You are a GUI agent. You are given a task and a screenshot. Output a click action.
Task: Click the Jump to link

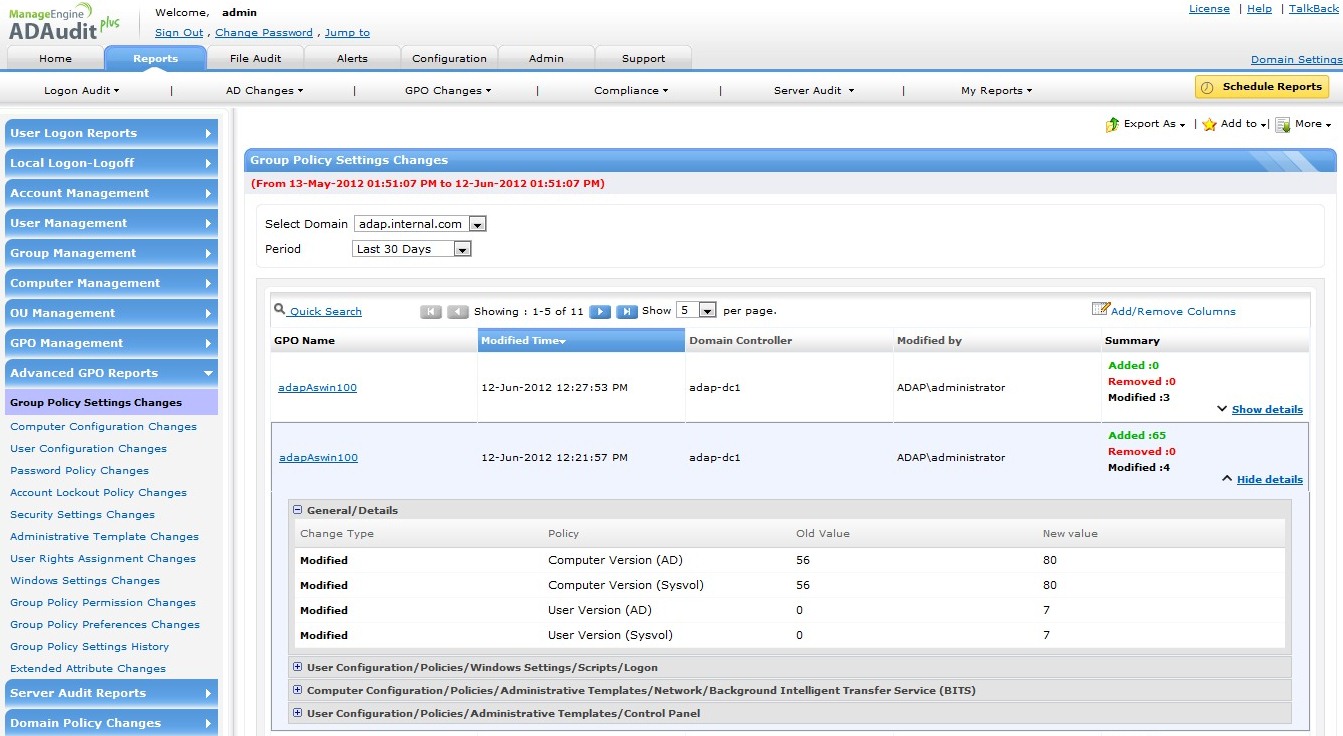point(347,33)
